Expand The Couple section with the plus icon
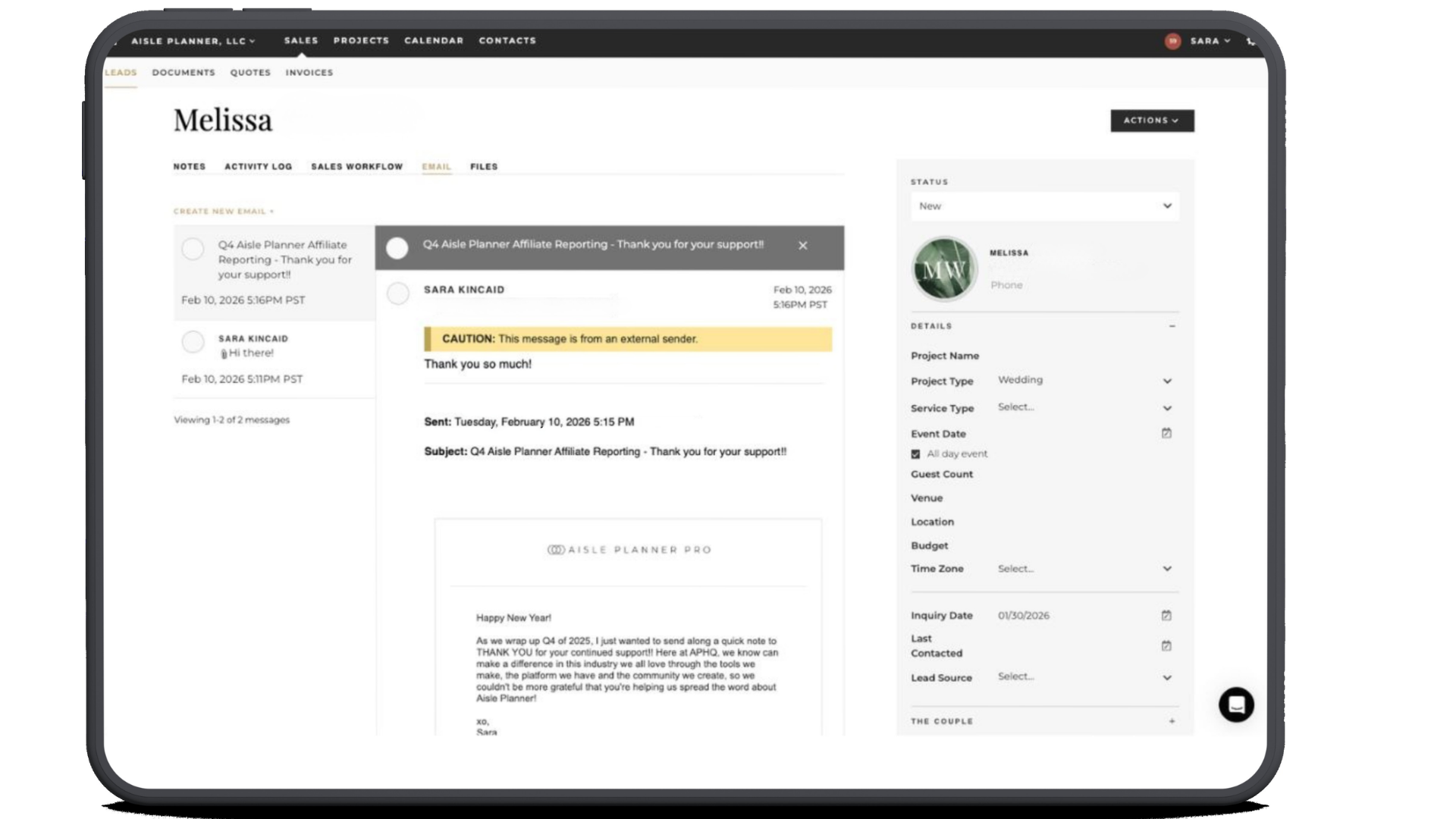The width and height of the screenshot is (1456, 819). tap(1172, 721)
